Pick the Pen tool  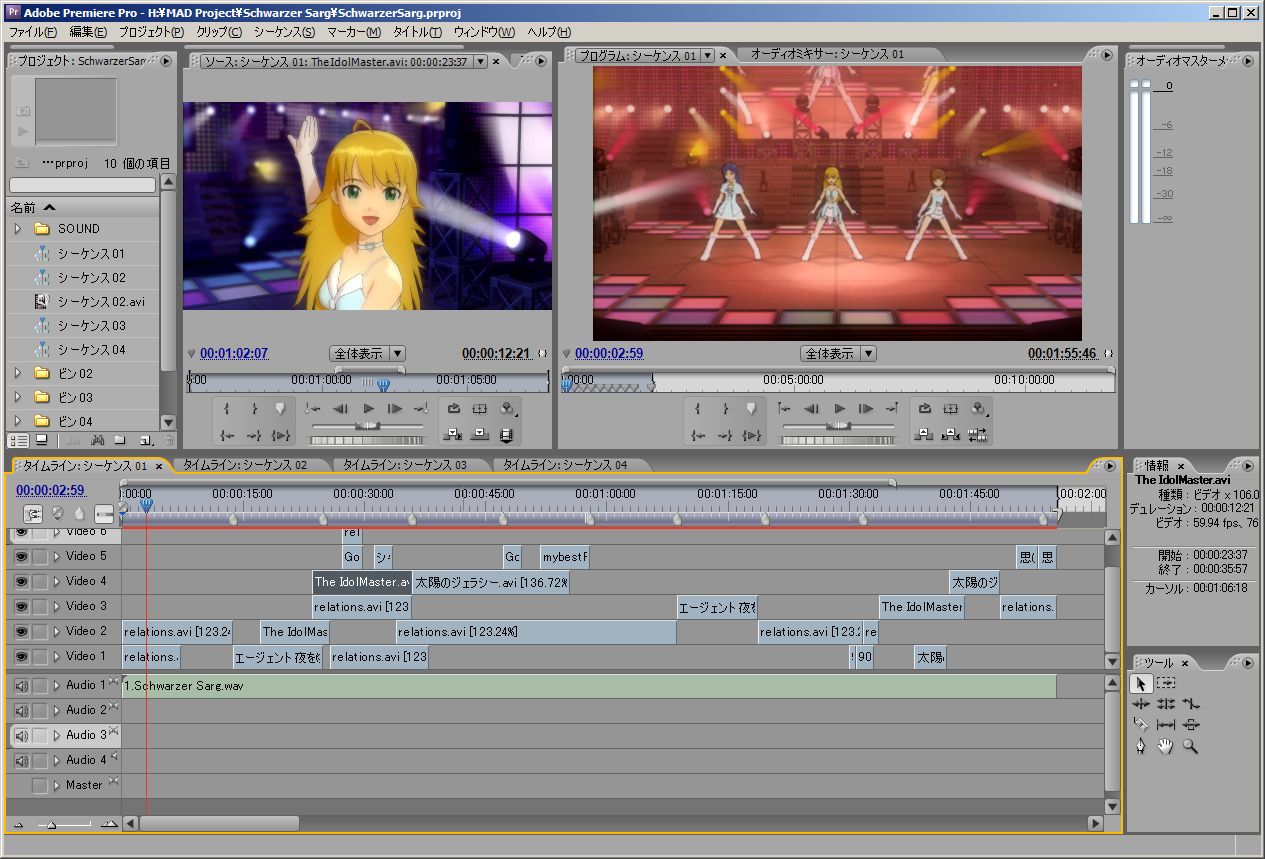click(1141, 746)
